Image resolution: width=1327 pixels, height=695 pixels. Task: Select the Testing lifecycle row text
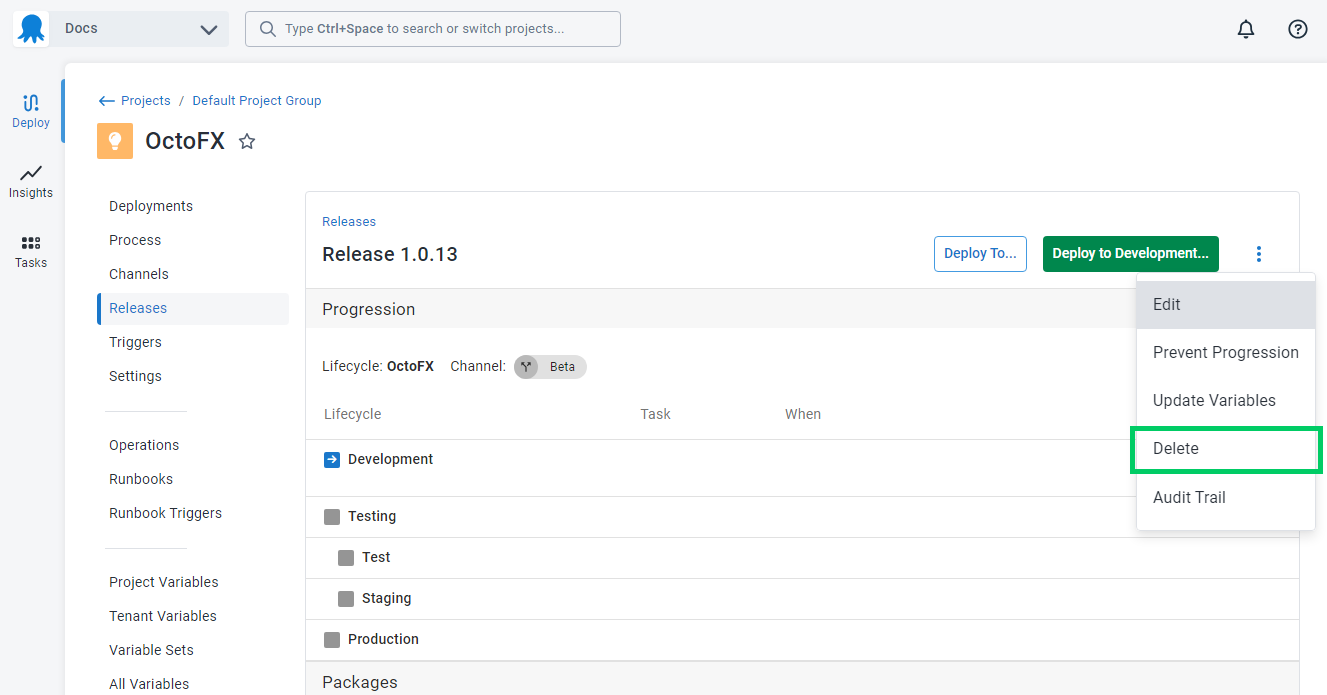pos(372,517)
